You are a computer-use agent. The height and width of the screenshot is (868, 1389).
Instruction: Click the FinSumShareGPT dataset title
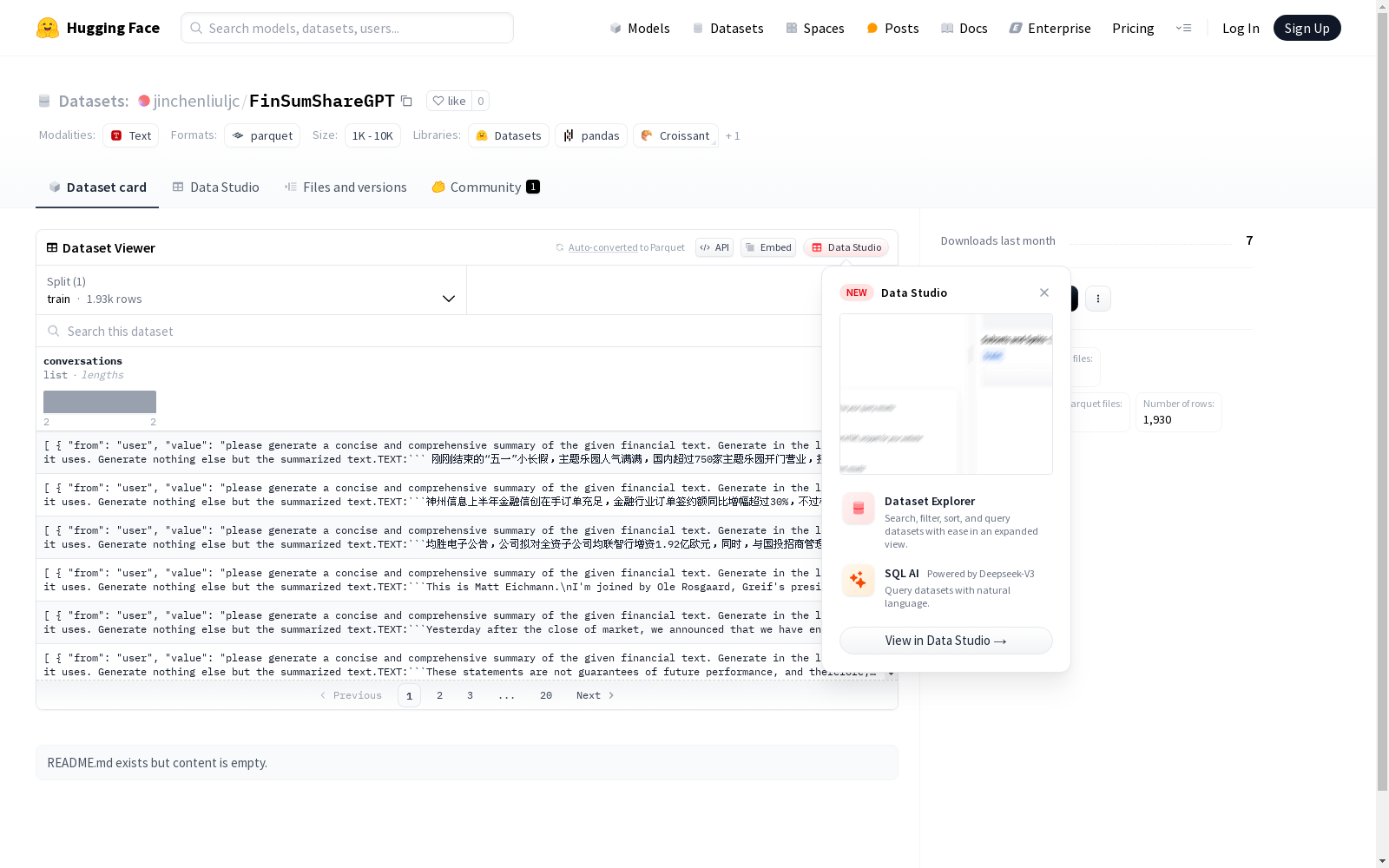tap(322, 101)
